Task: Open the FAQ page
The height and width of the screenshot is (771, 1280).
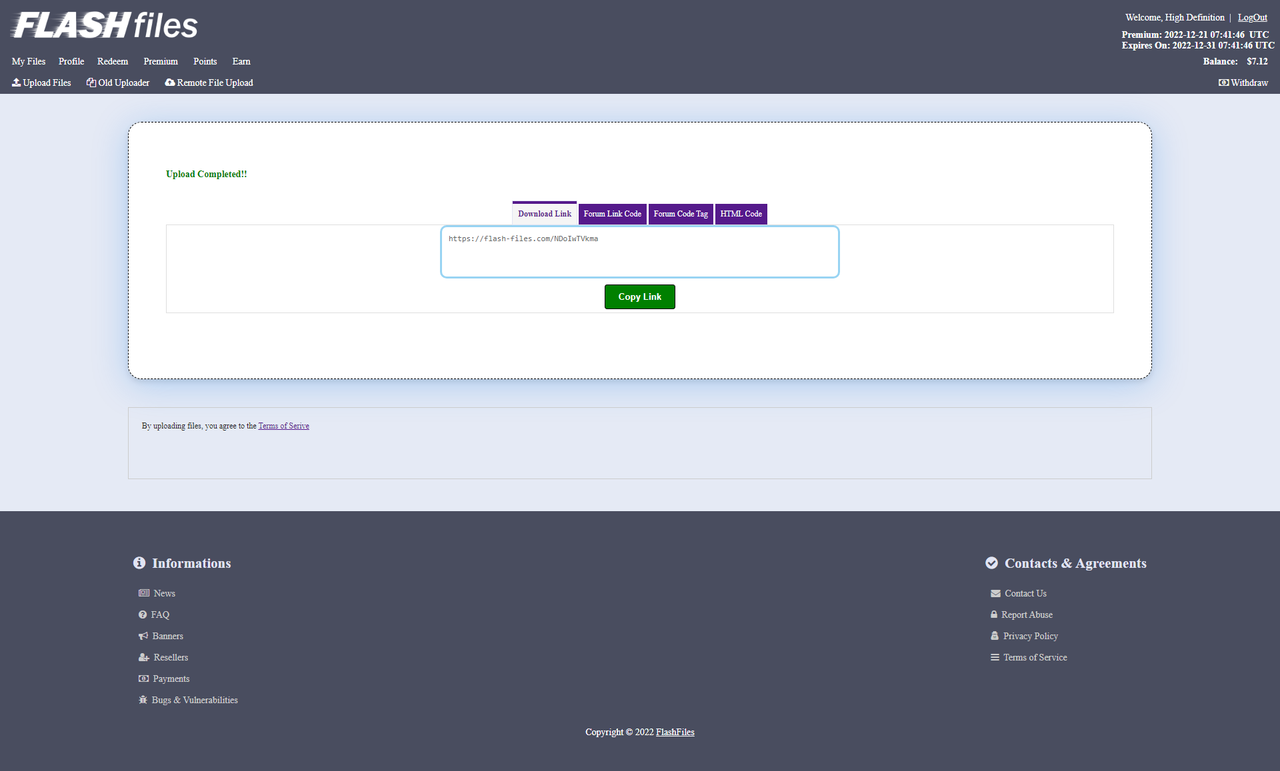Action: pyautogui.click(x=158, y=614)
